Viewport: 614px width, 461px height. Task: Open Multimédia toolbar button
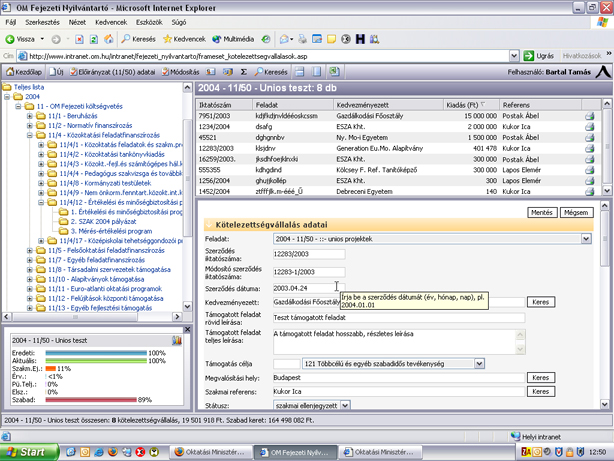[233, 39]
